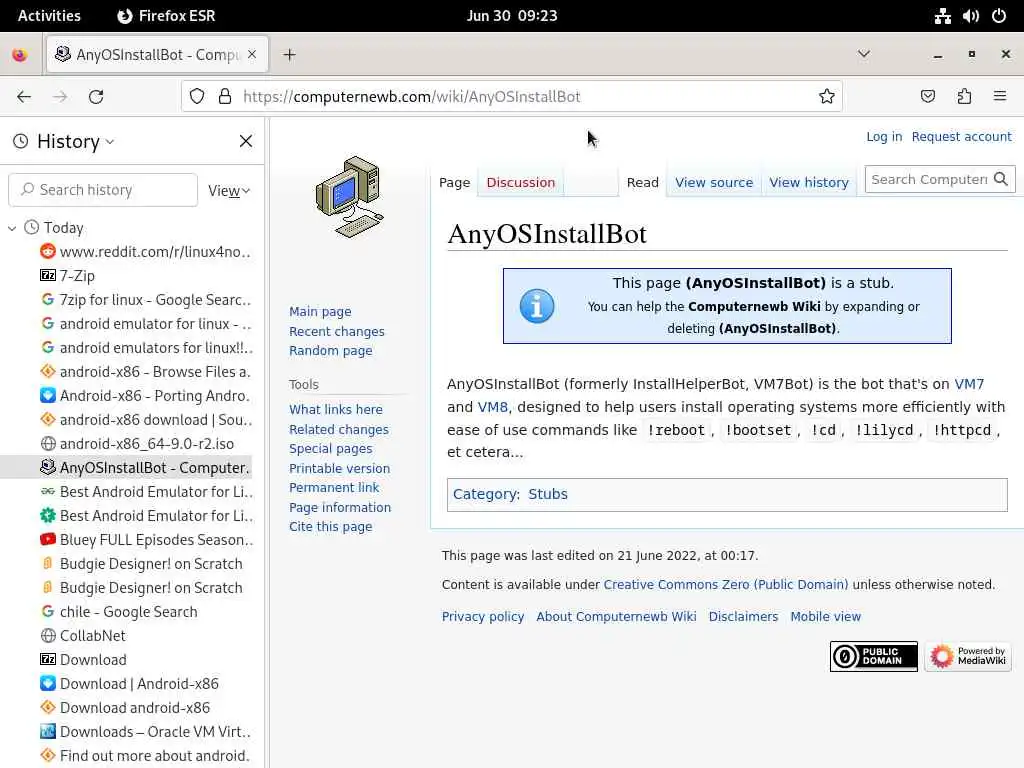Open the View history tab

pyautogui.click(x=808, y=182)
